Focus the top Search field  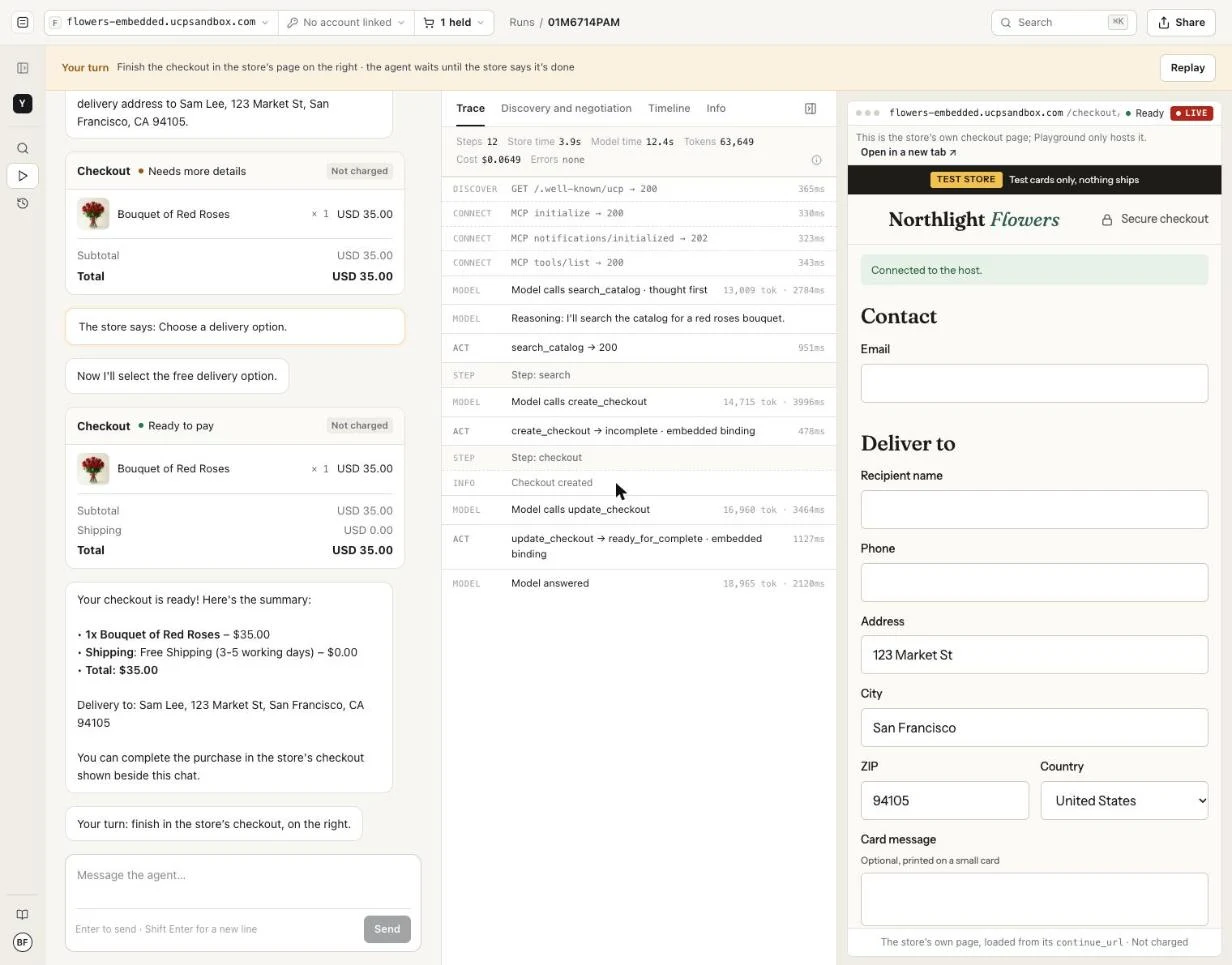point(1063,22)
